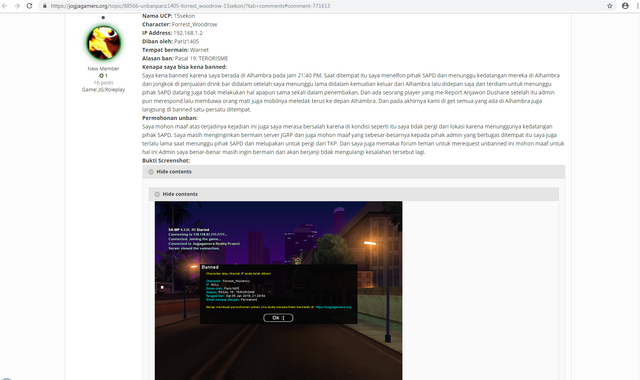
Task: Select the Character name Forrest_Woodrow
Action: 194,24
